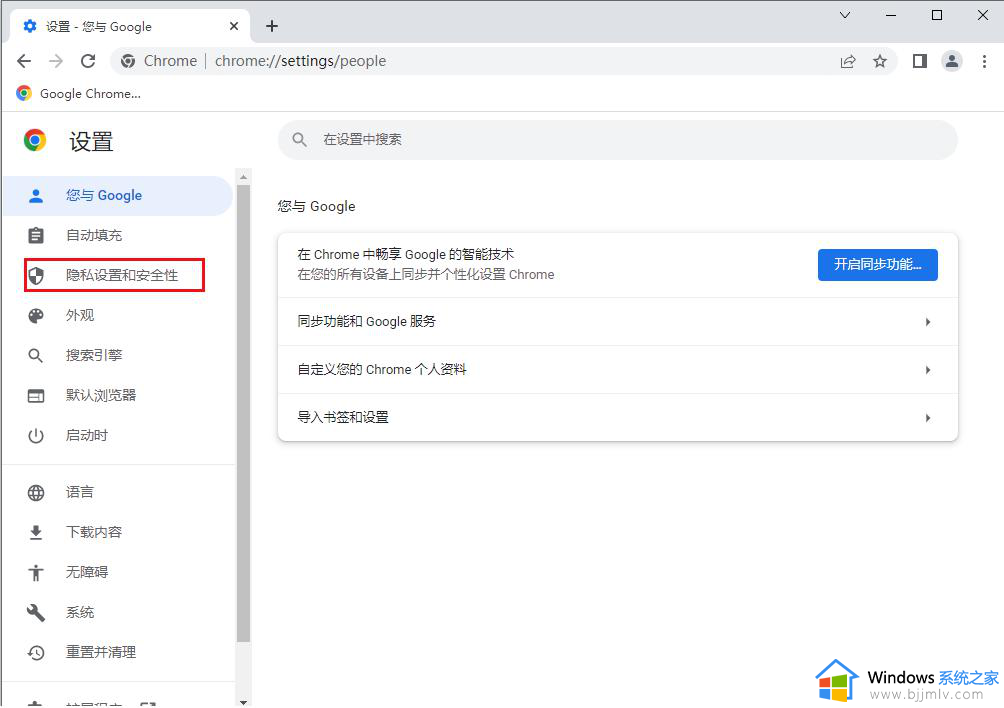Open the 您与 Google section
1004x708 pixels.
coord(118,196)
